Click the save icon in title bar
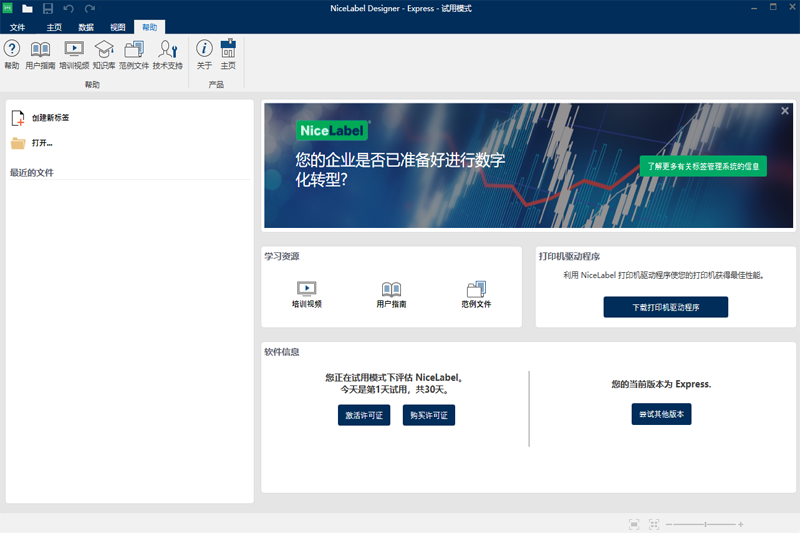Viewport: 800px width, 533px height. [47, 9]
